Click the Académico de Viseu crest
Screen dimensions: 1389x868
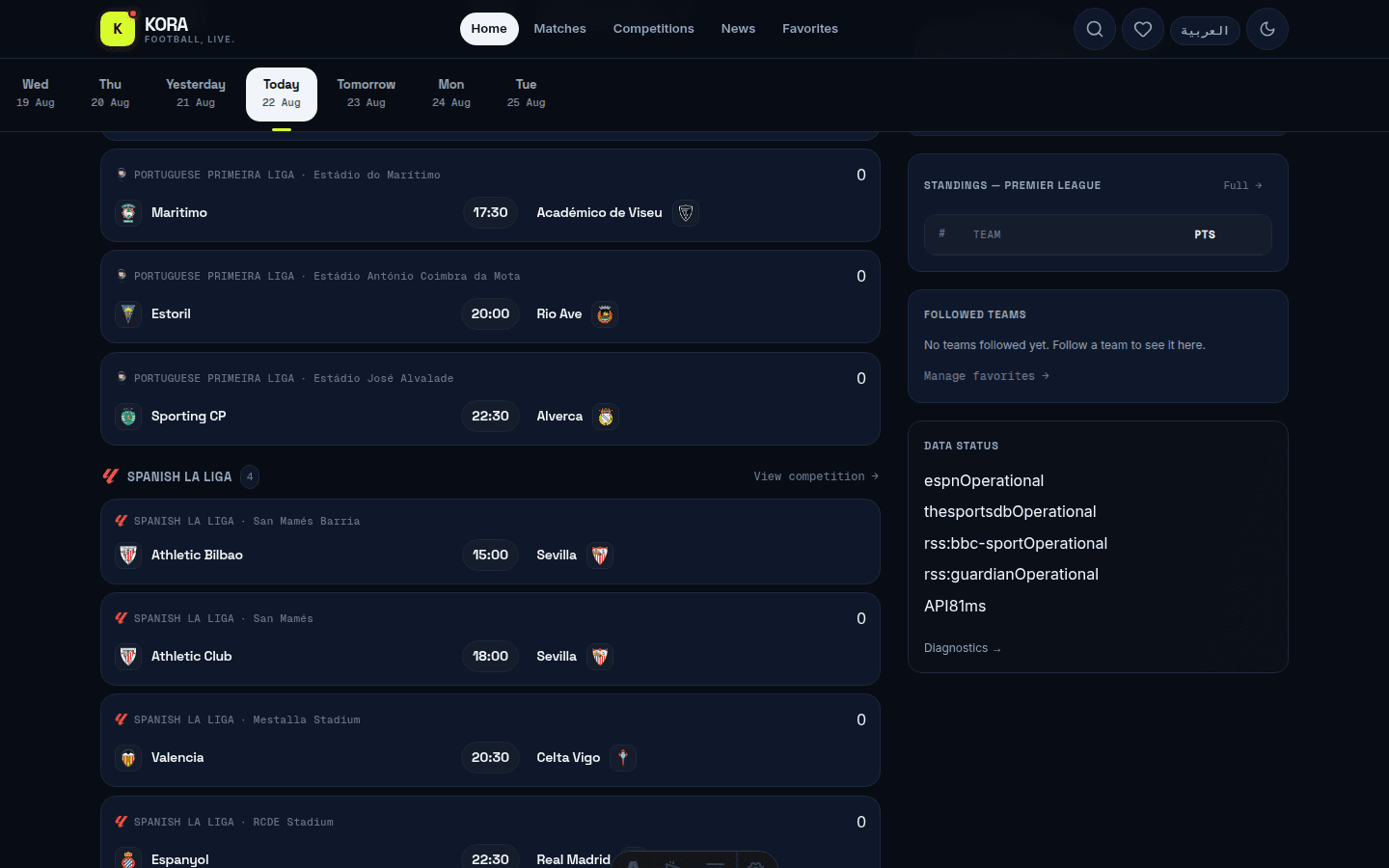[x=686, y=213]
